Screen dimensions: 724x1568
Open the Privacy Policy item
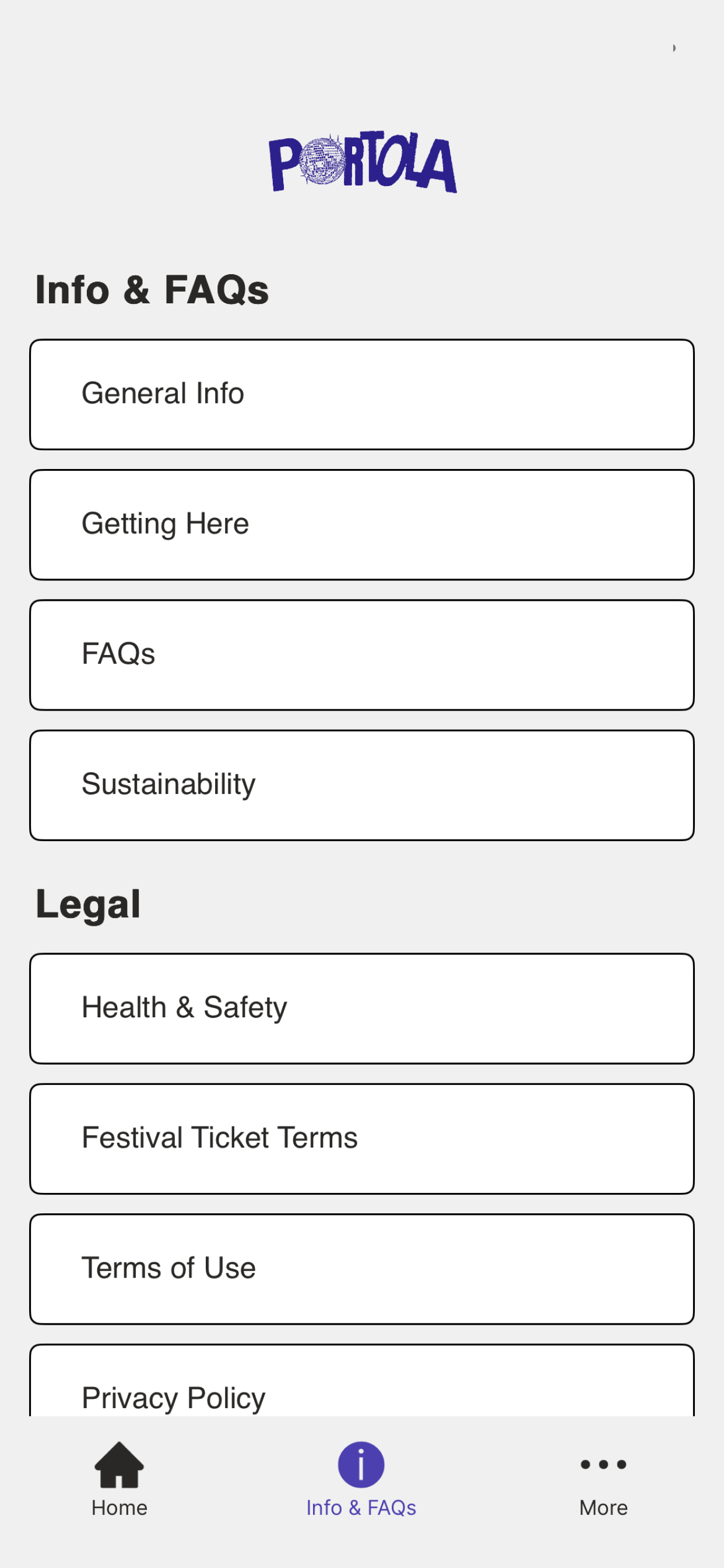[x=362, y=1381]
